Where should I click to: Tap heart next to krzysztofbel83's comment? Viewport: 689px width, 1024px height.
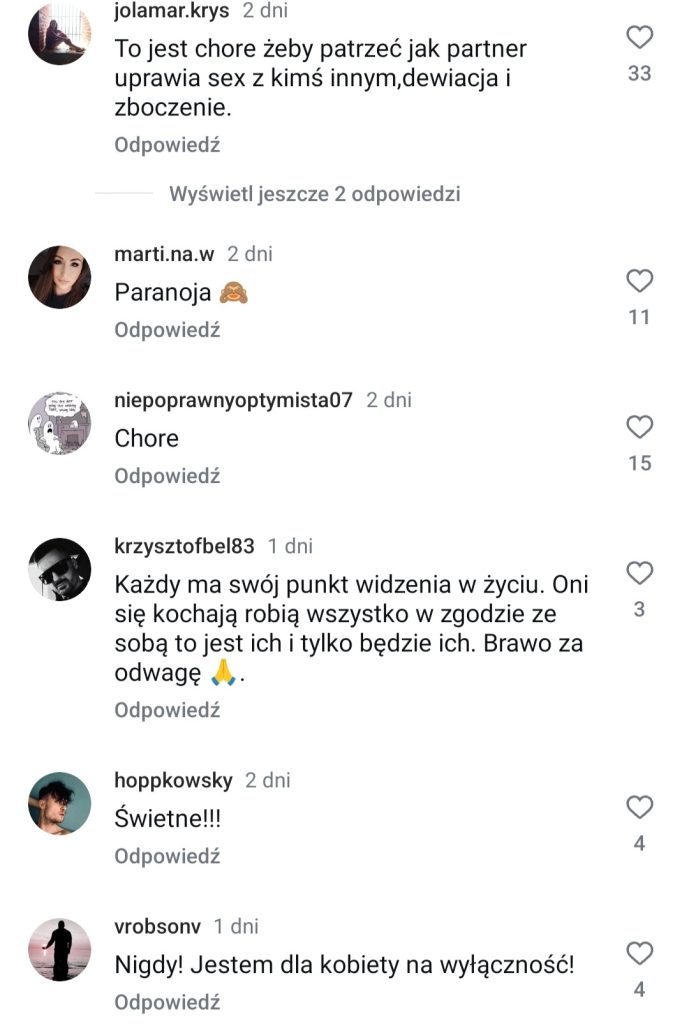[x=639, y=573]
